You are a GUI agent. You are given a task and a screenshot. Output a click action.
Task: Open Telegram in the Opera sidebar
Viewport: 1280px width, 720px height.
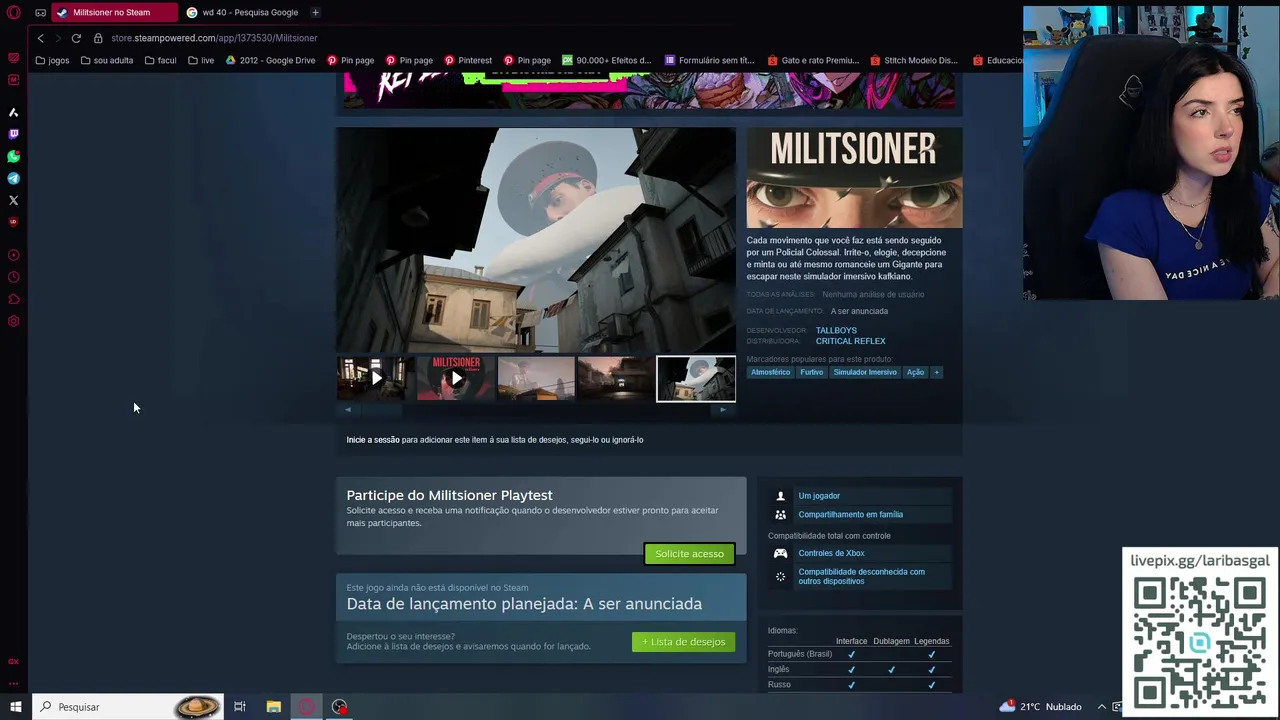click(14, 178)
